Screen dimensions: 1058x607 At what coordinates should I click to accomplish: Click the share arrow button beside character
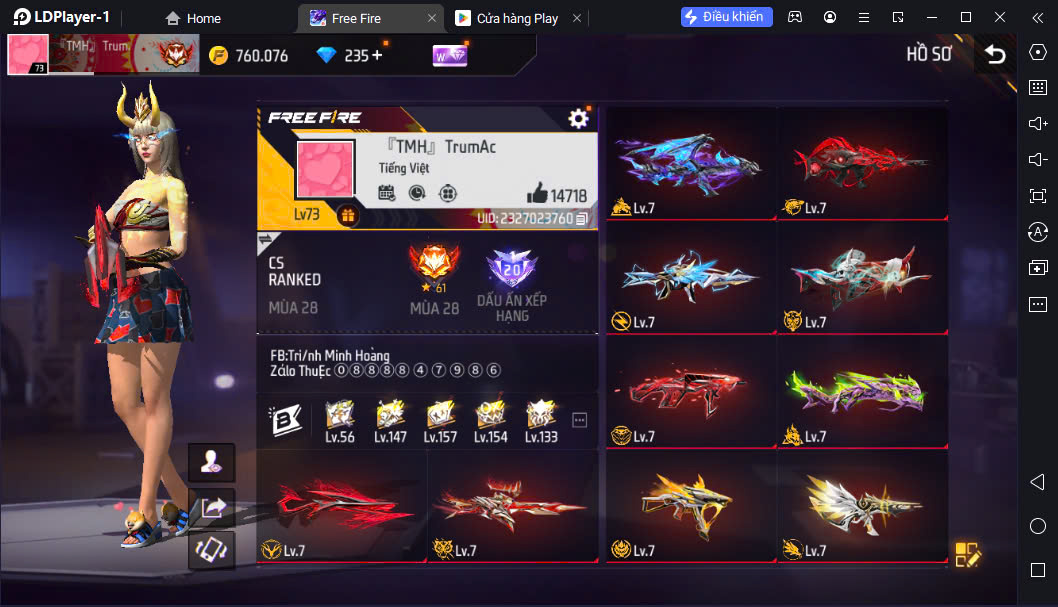coord(212,507)
